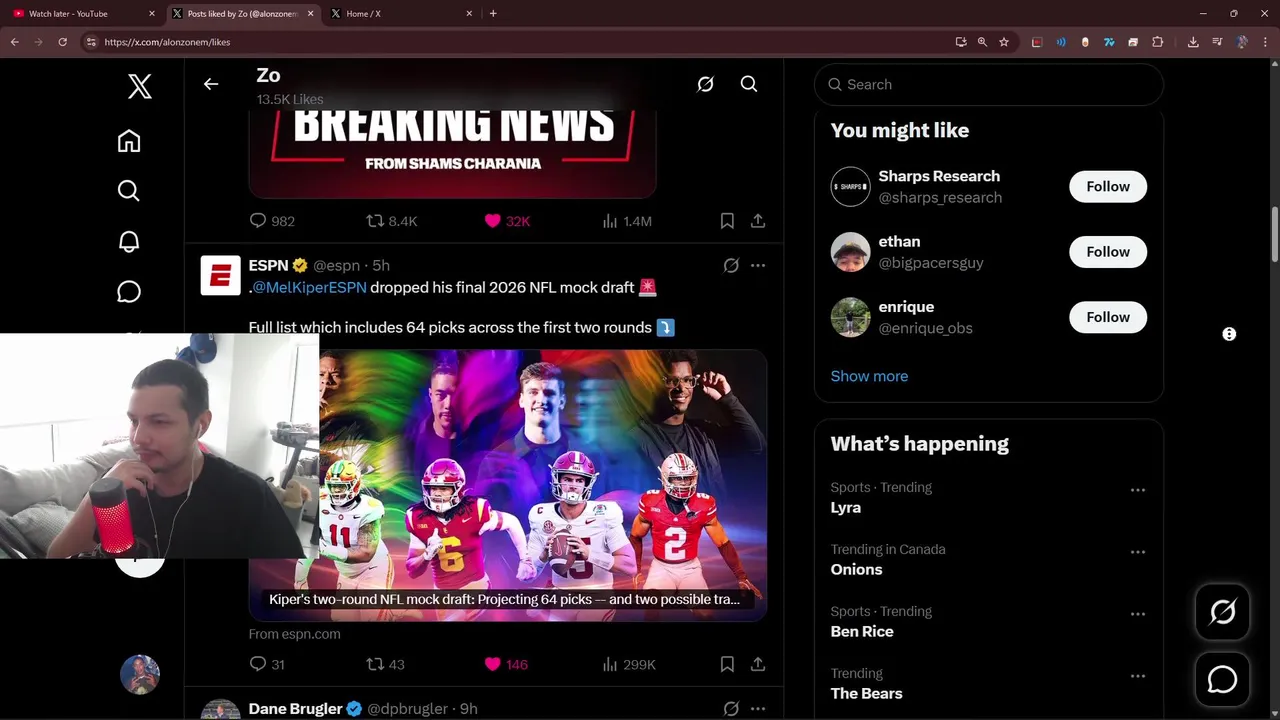
Task: Switch to Watch later - YouTube tab
Action: click(x=84, y=14)
